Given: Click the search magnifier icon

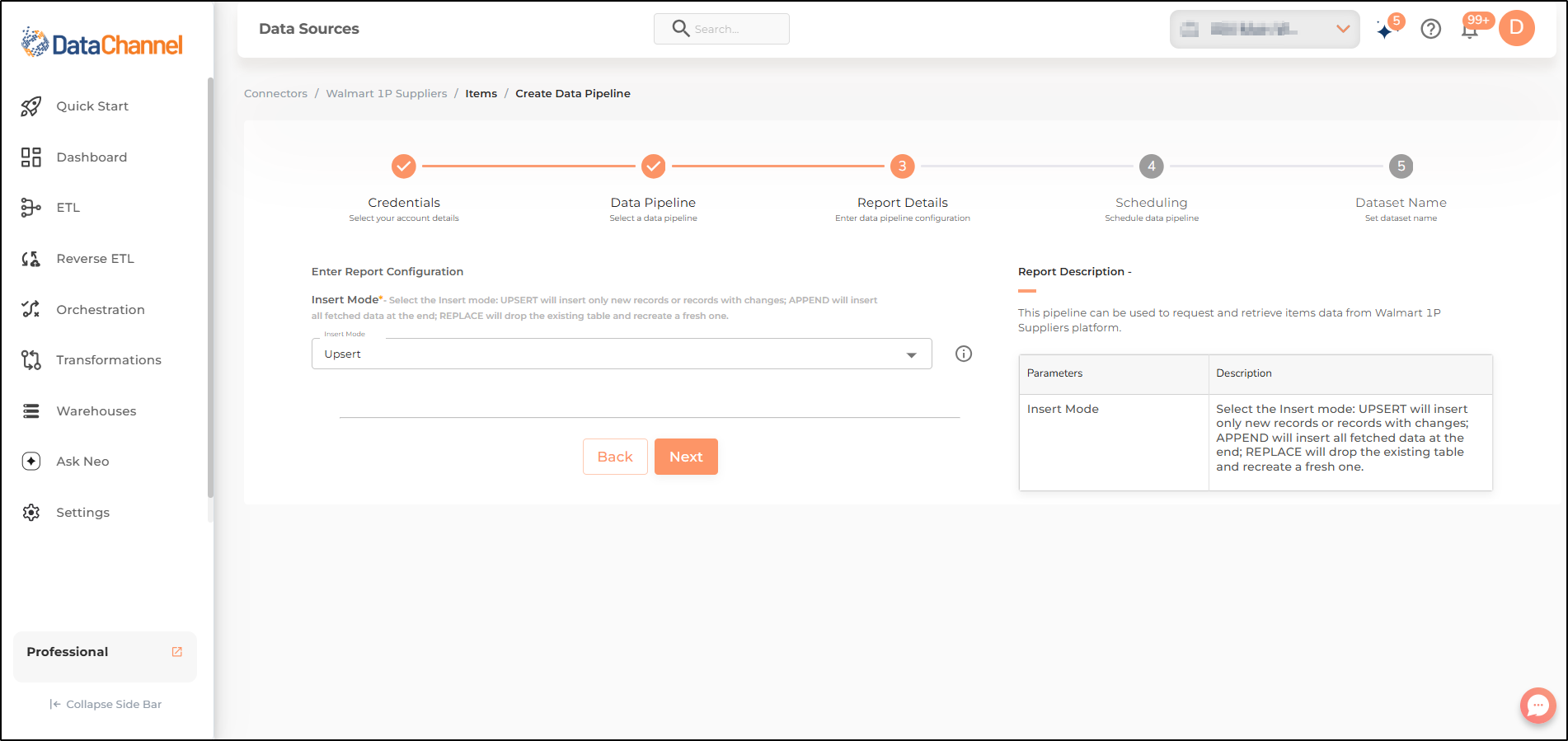Looking at the screenshot, I should (680, 29).
